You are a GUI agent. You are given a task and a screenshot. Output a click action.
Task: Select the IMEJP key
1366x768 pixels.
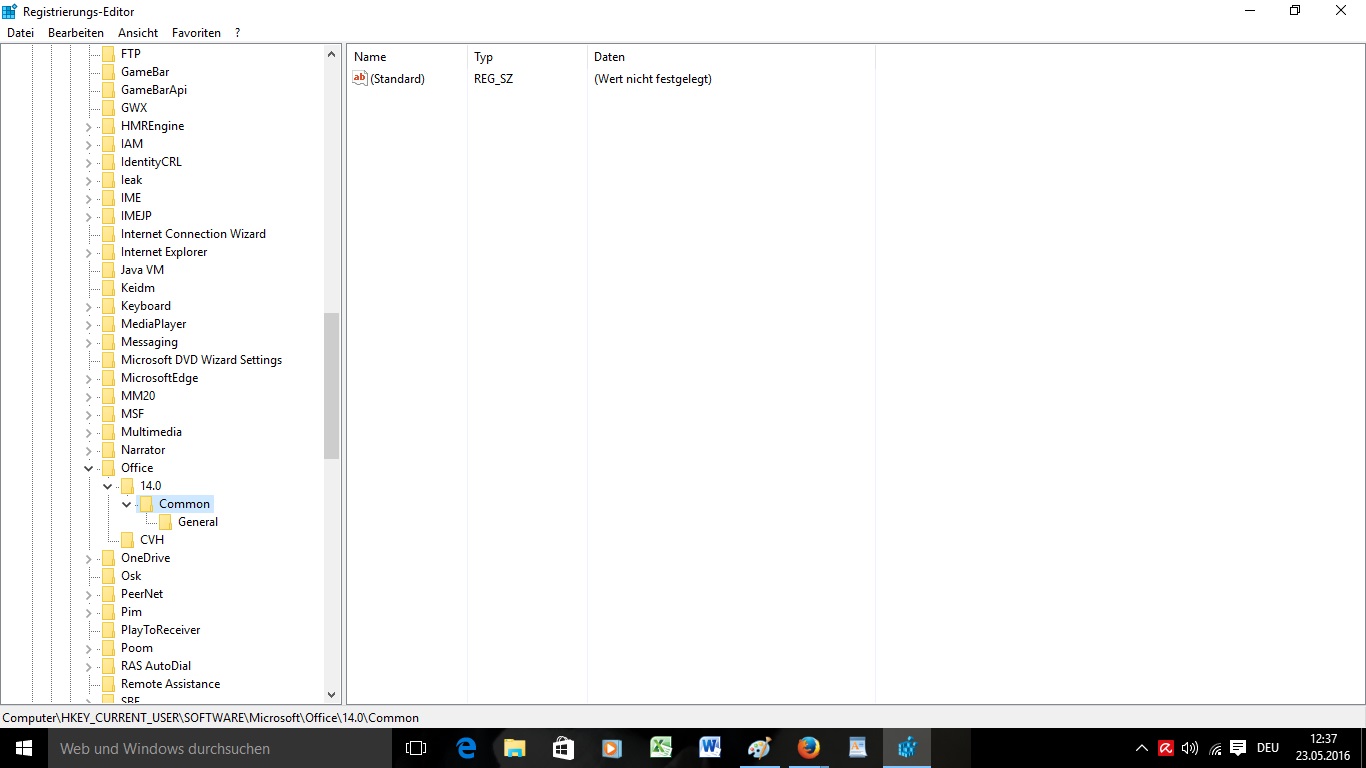tap(136, 216)
